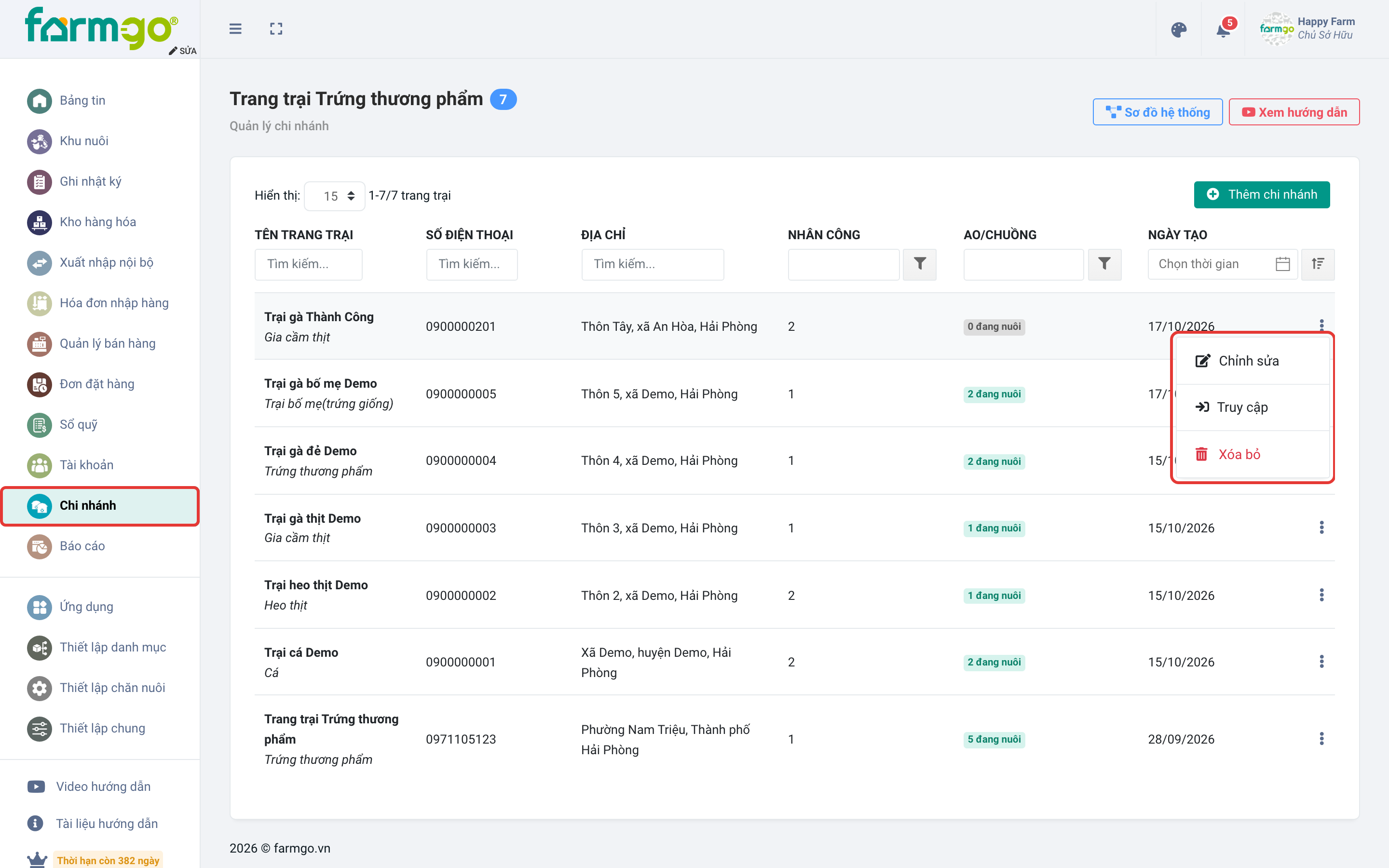
Task: Open Tài liệu hướng dẫn link
Action: [93, 824]
